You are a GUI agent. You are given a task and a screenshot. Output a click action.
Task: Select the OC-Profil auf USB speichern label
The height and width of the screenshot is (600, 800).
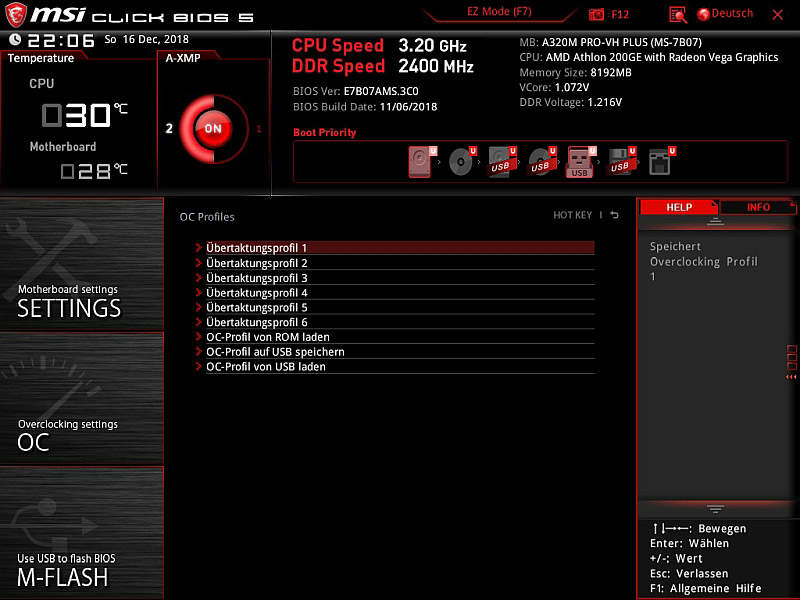coord(276,352)
